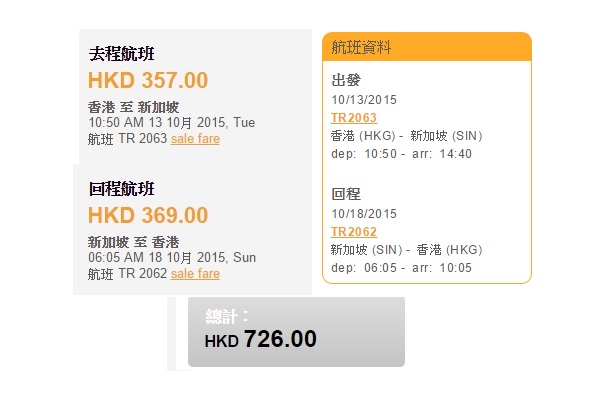Open the outbound flight sale fare link
The image size is (600, 402).
pos(195,138)
